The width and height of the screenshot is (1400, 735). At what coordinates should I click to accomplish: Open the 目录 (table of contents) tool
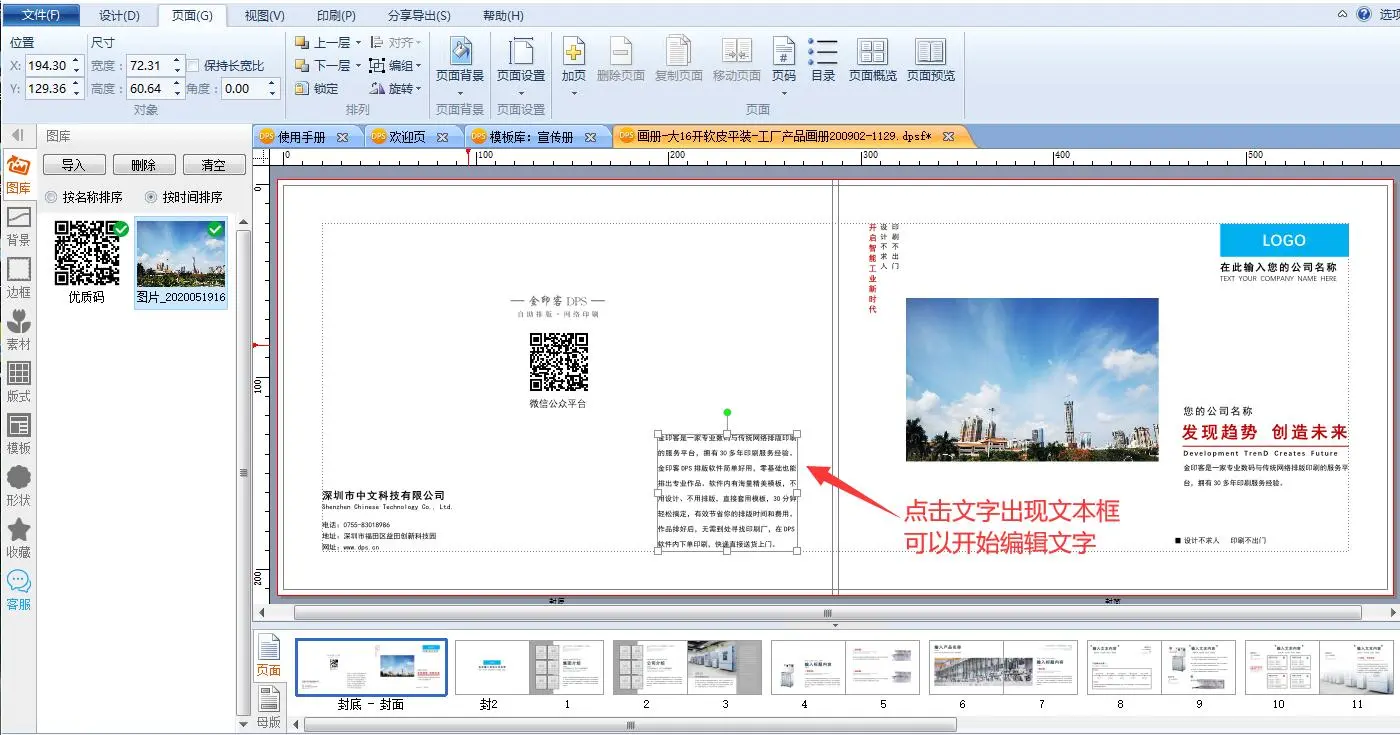coord(823,52)
